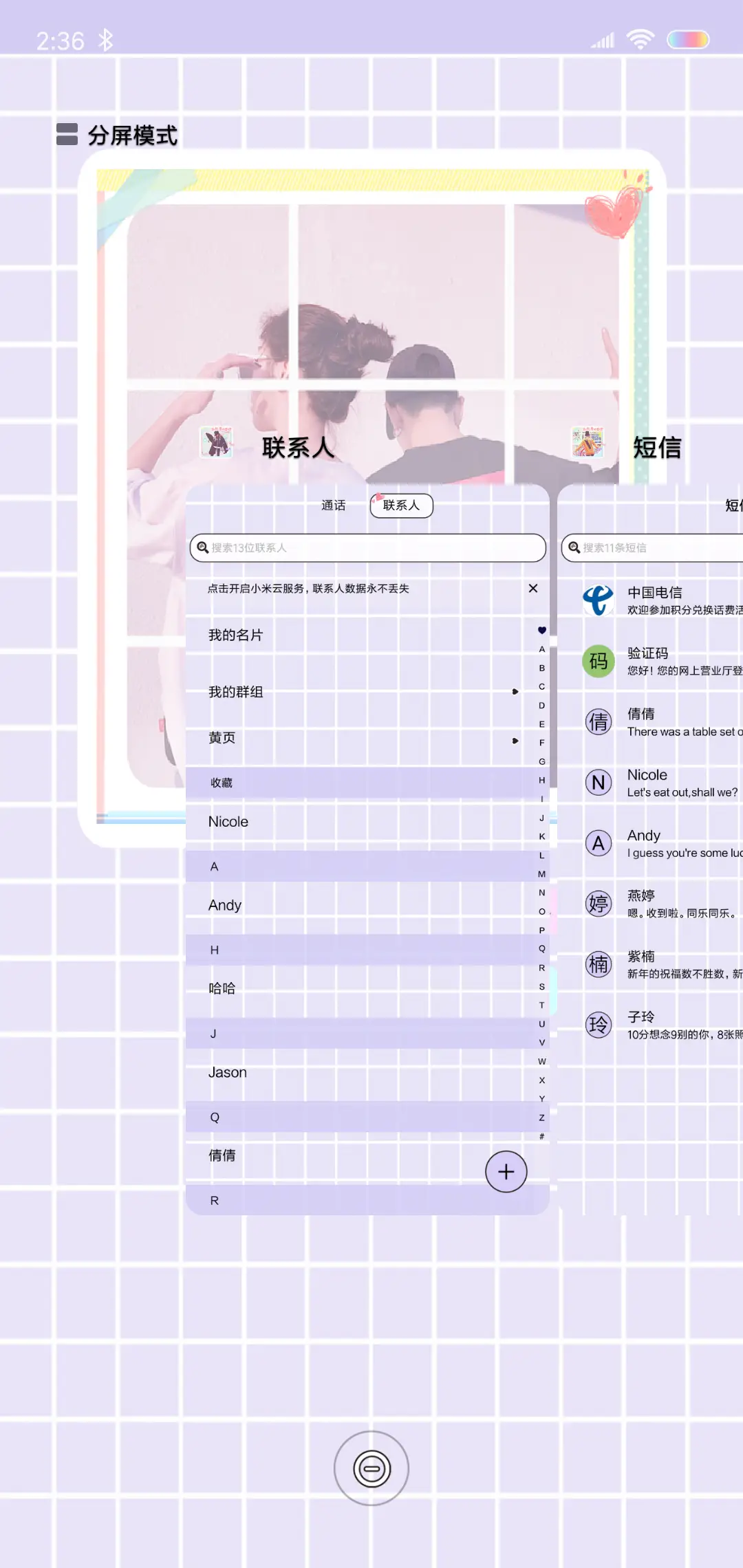The width and height of the screenshot is (743, 1568).
Task: Jump to letter M in index bar
Action: pos(542,874)
